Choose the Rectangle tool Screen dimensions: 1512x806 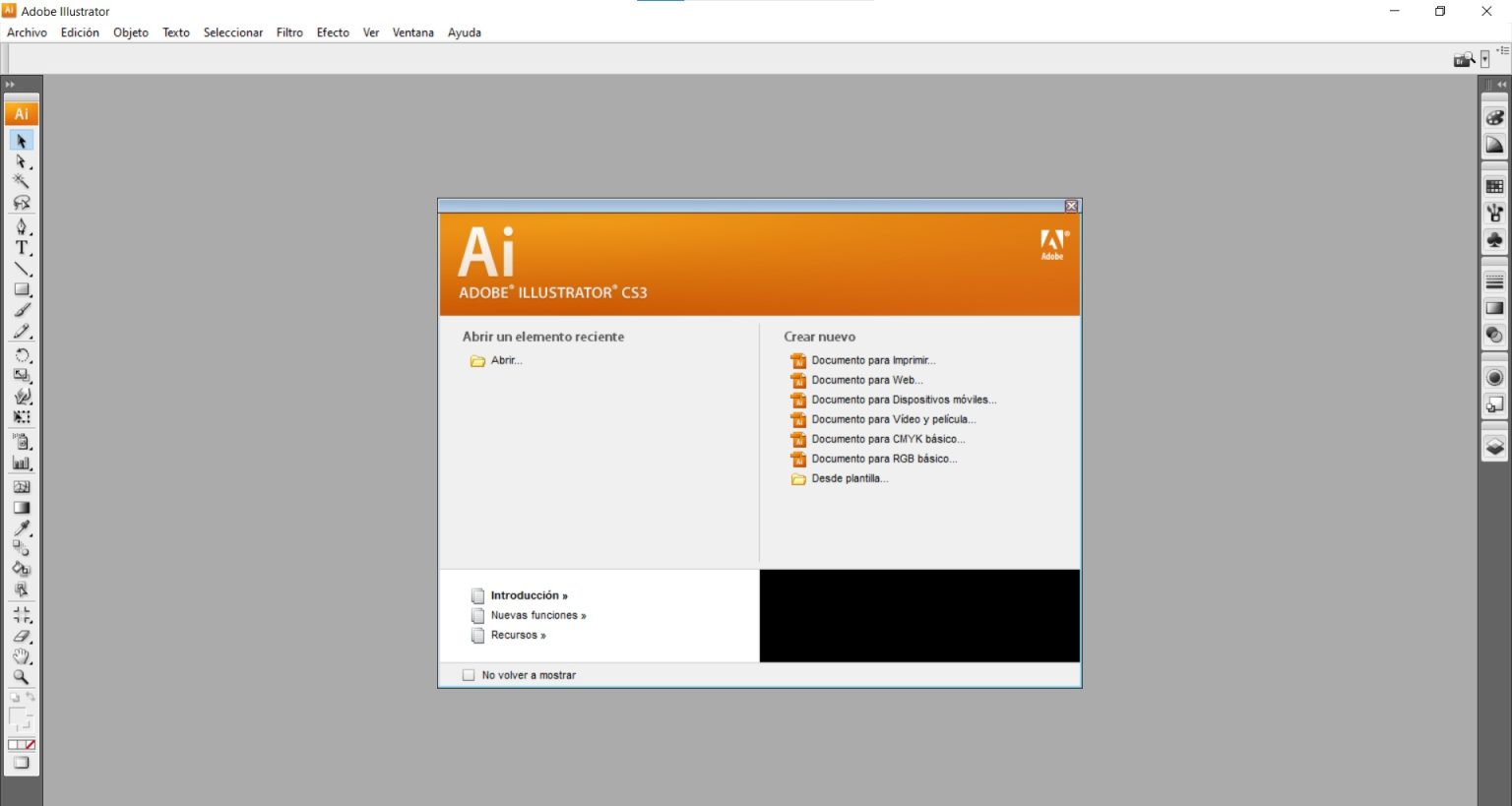[21, 289]
